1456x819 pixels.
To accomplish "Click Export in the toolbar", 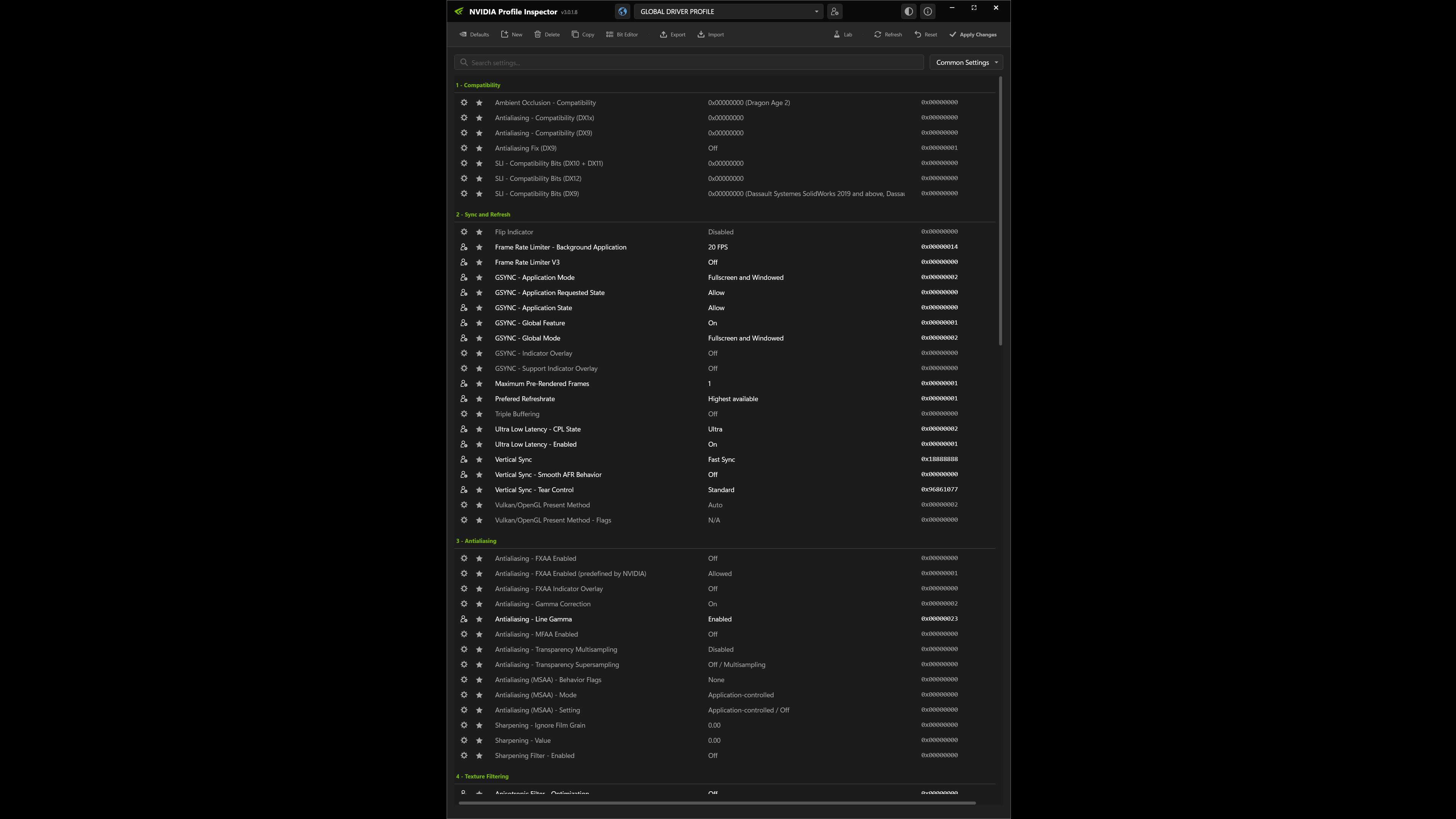I will pos(672,35).
